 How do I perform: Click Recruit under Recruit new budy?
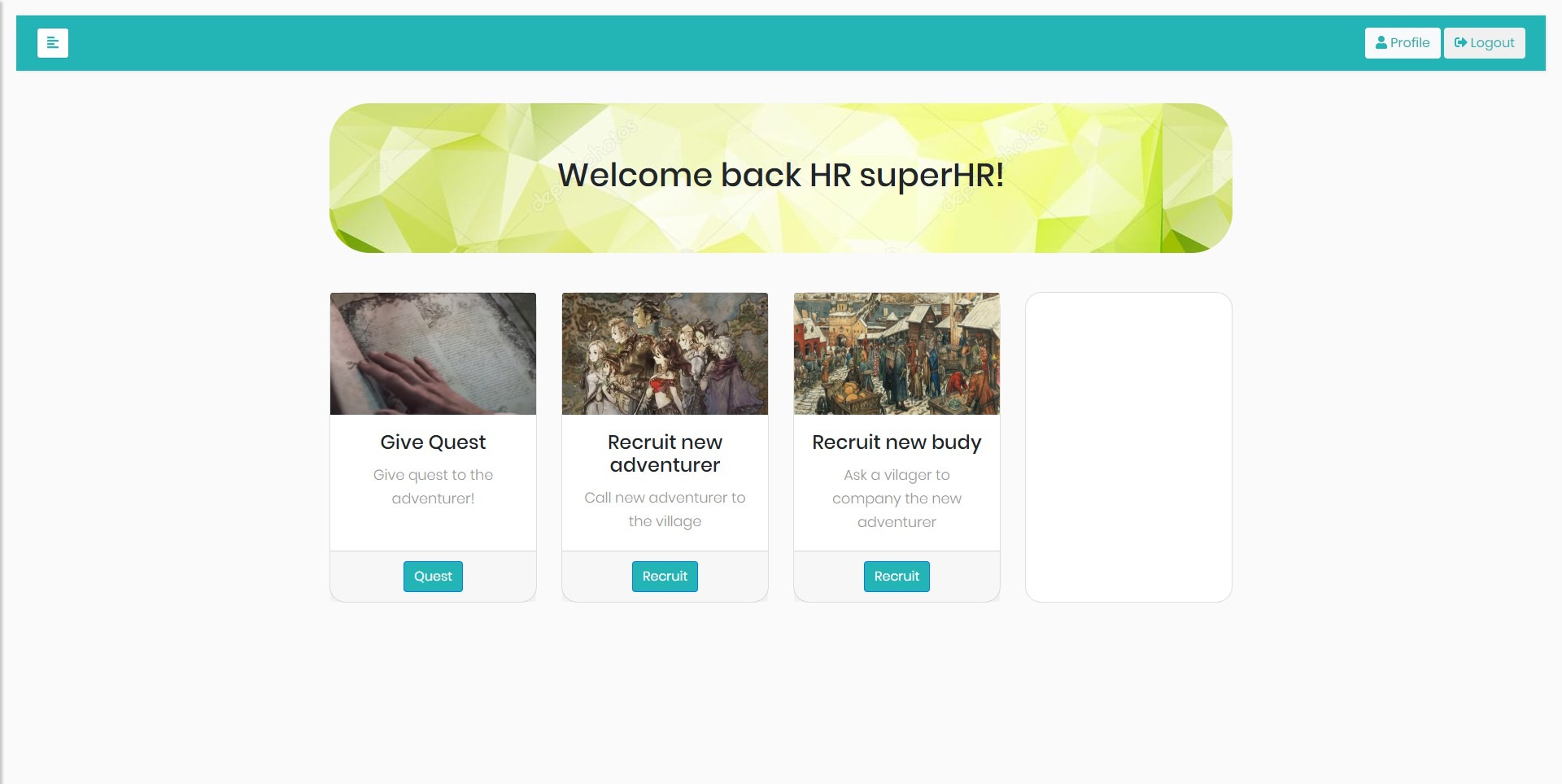[897, 577]
